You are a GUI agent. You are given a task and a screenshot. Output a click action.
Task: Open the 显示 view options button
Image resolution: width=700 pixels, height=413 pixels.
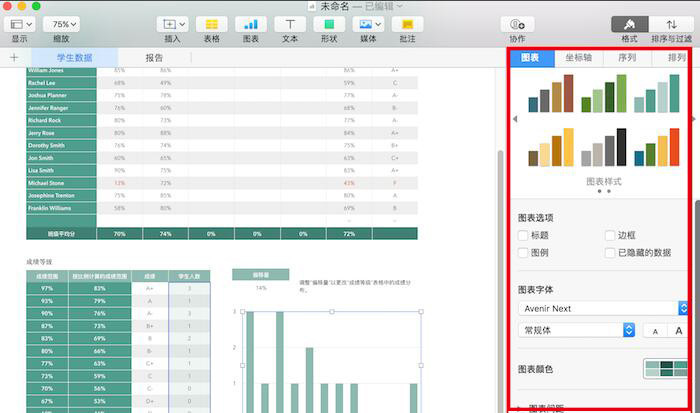20,24
